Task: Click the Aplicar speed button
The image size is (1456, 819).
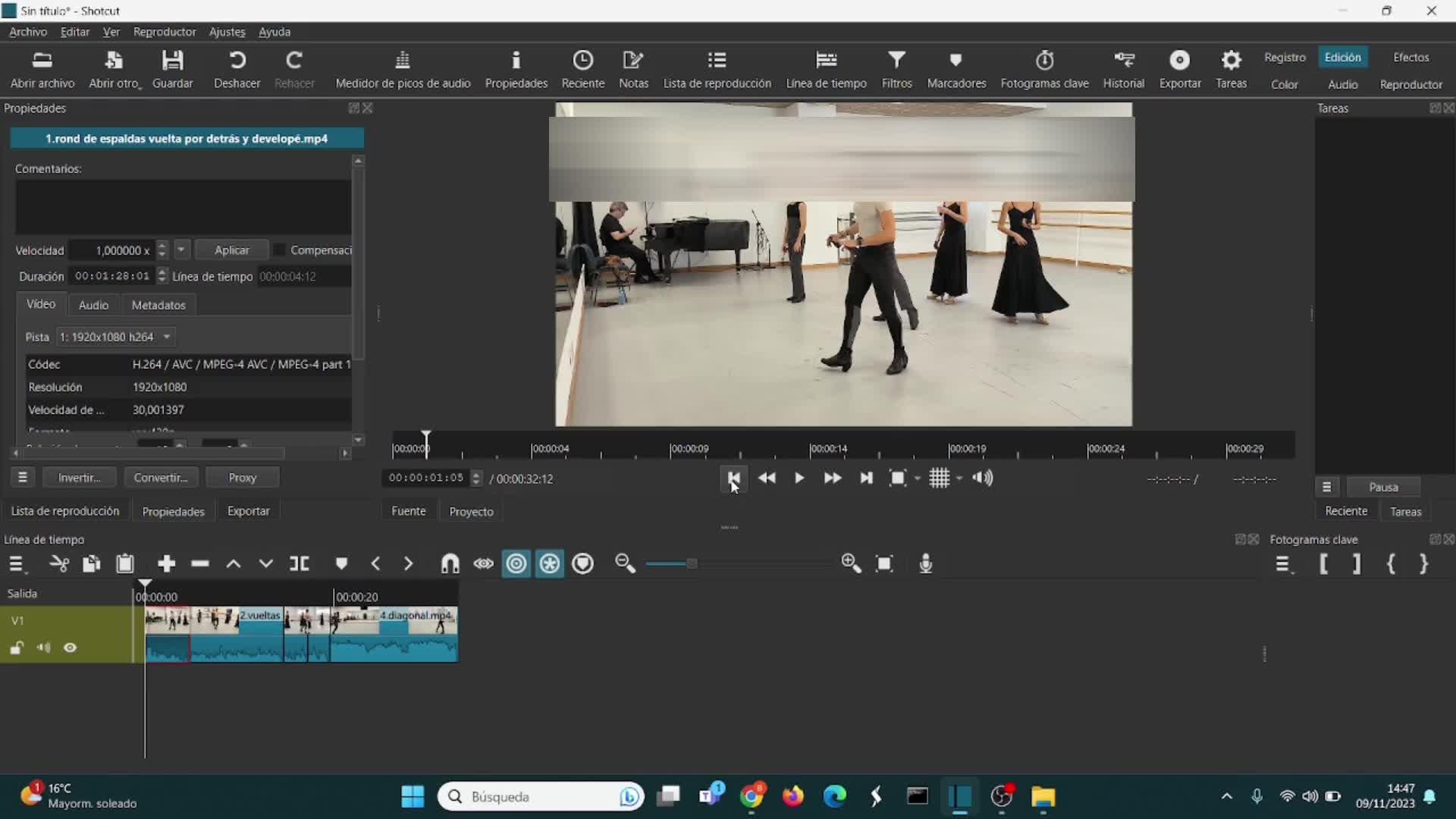Action: [x=231, y=250]
